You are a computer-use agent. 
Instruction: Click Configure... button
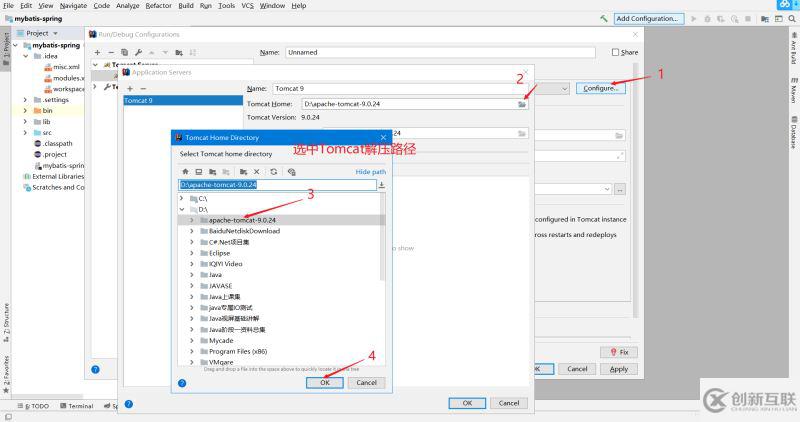click(x=601, y=88)
